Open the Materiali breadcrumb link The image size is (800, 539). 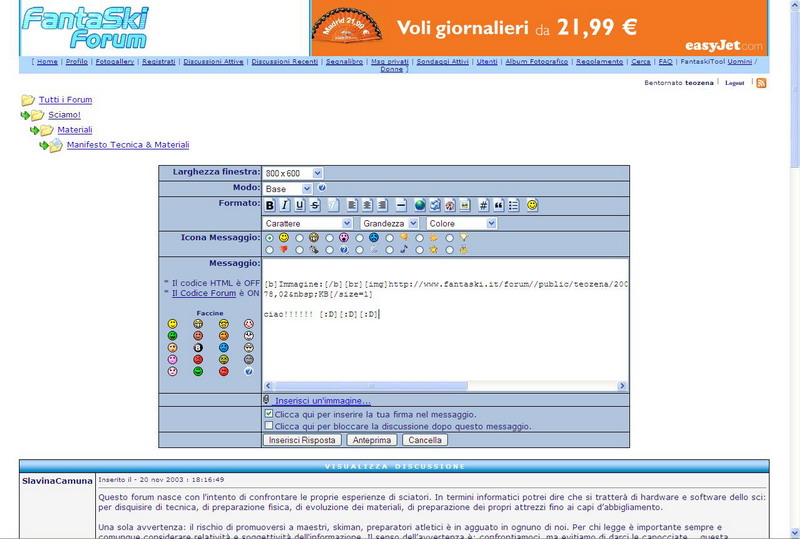tap(74, 130)
